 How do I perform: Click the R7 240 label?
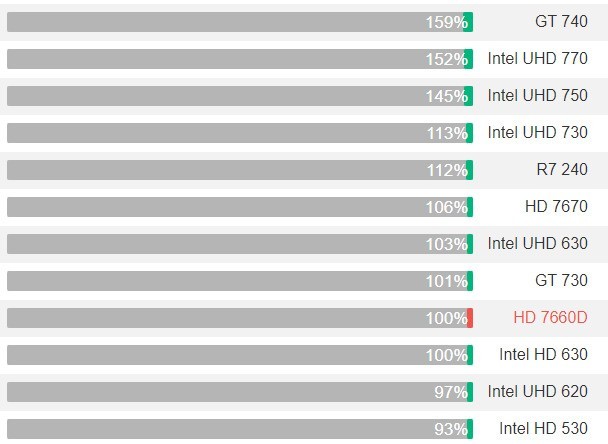coord(562,169)
